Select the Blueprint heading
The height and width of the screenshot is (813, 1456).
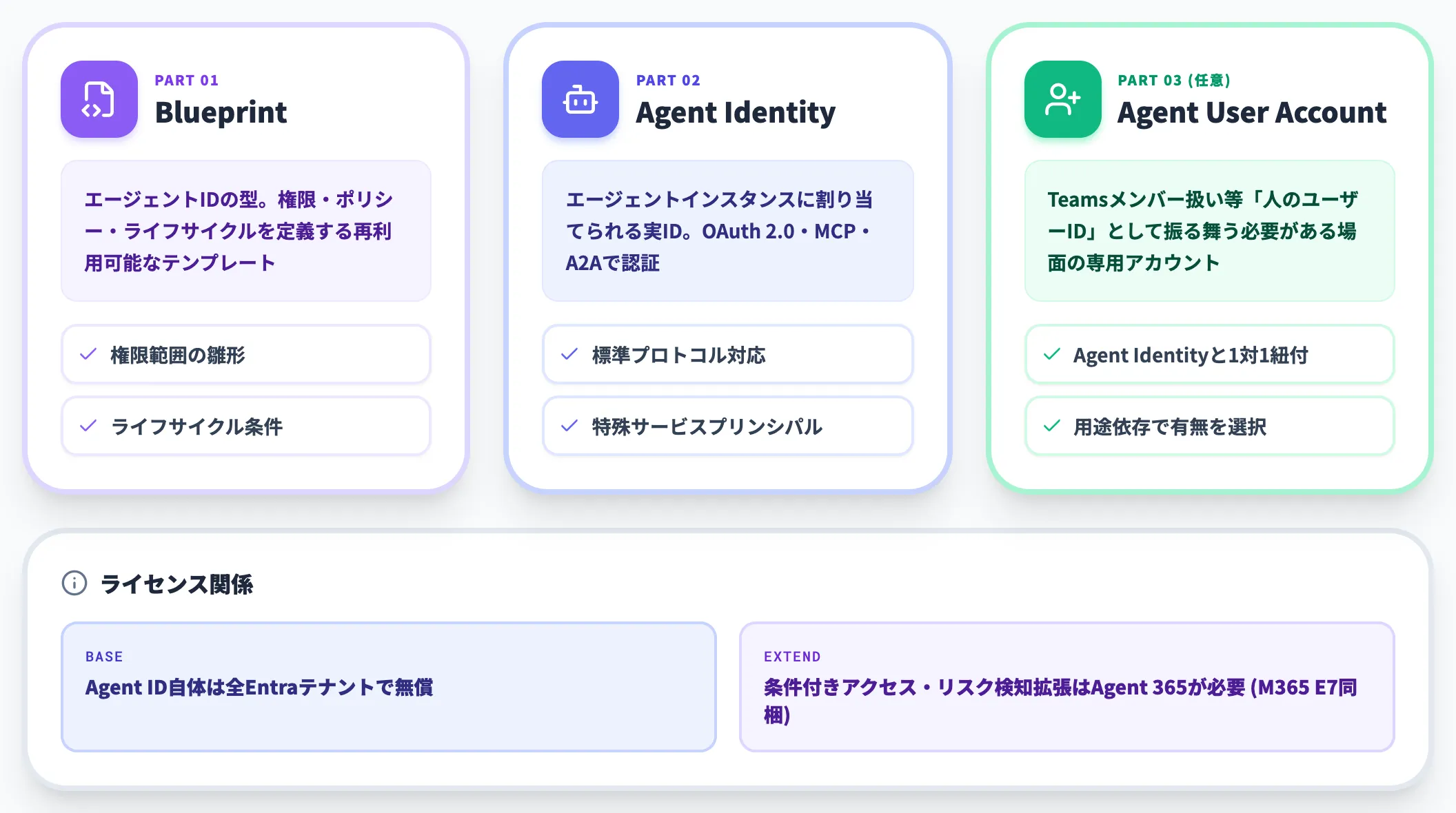[221, 112]
